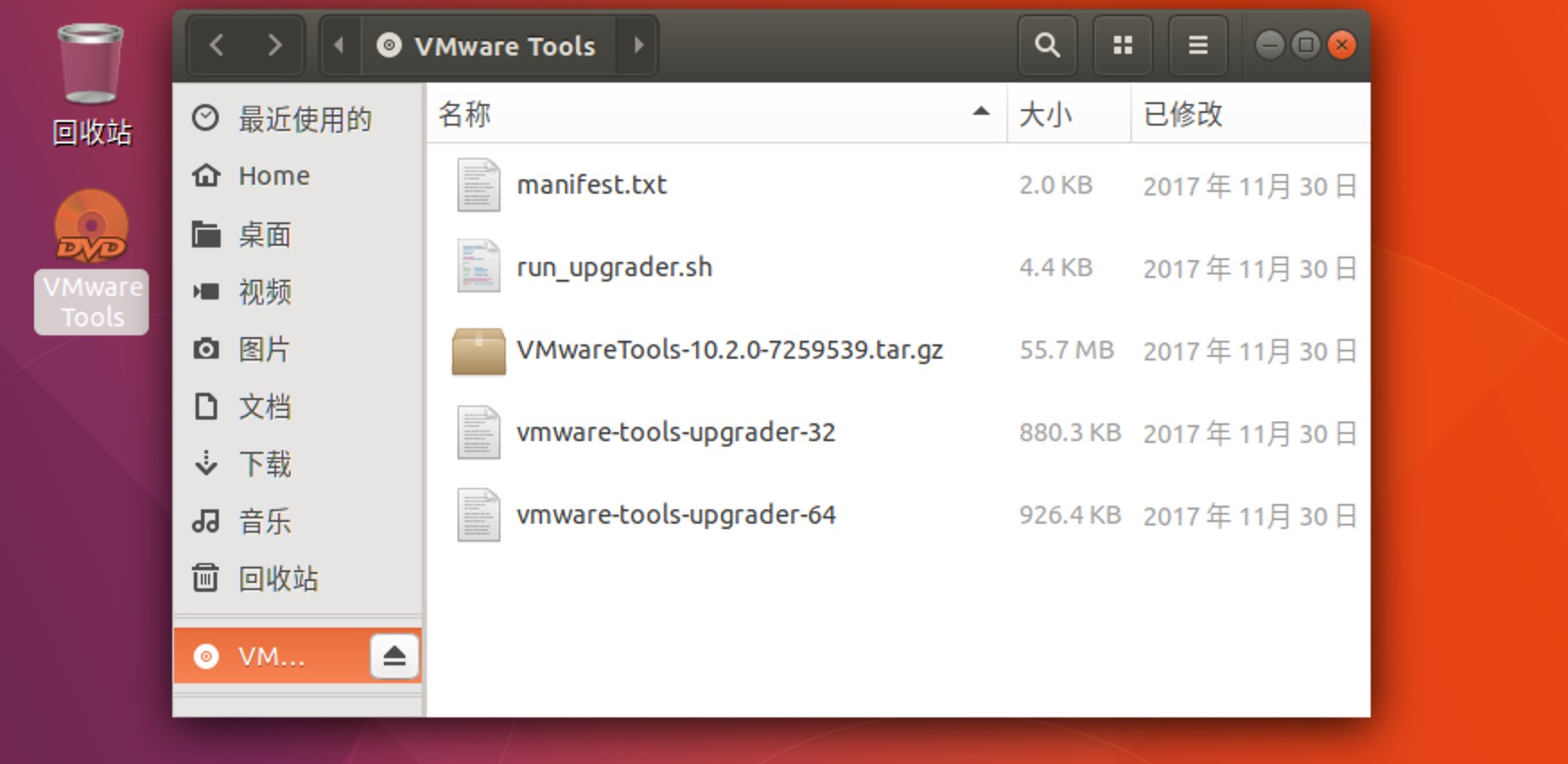The image size is (1568, 764).
Task: Minimize the file manager window
Action: 1269,45
